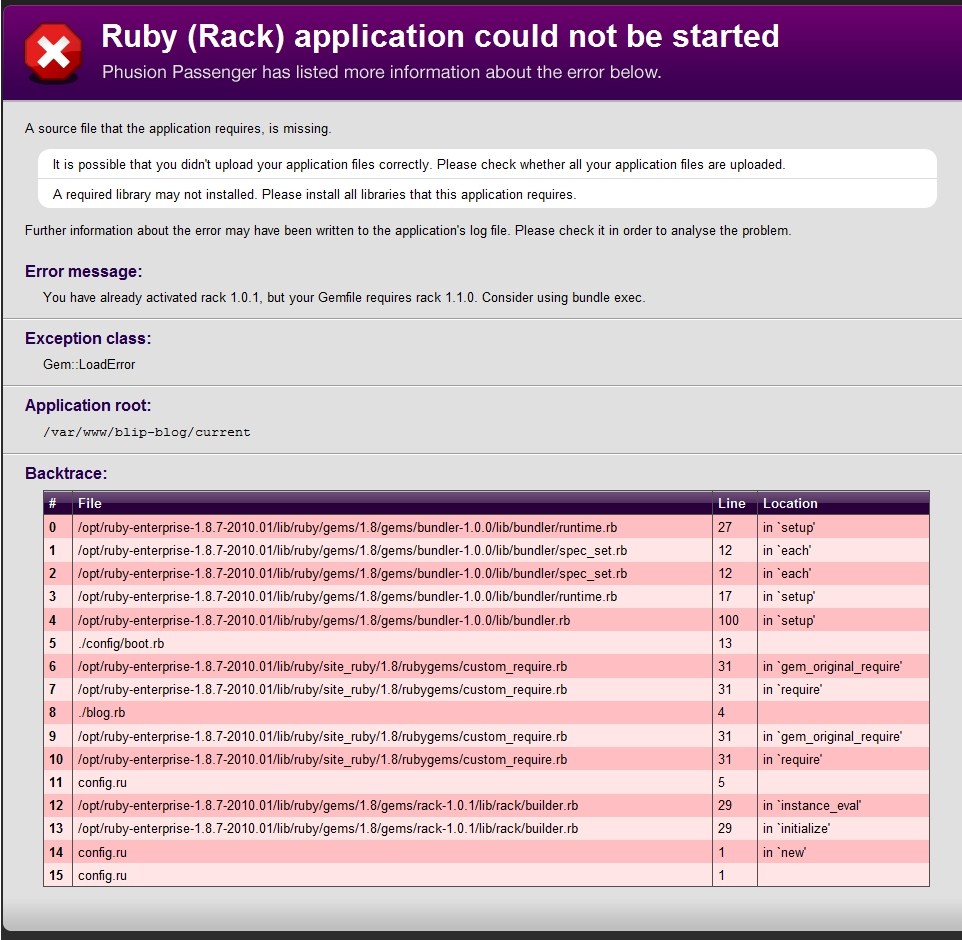Click the 'Ruby (Rack) application could not be started' heading
Screen dimensions: 962x940
click(440, 36)
